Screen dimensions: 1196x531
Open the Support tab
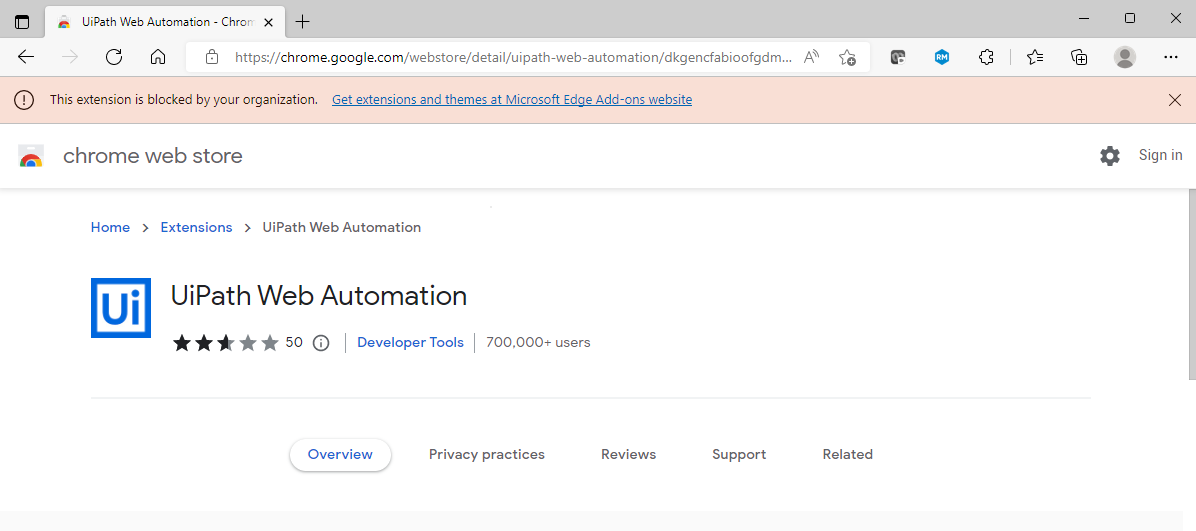(x=739, y=454)
